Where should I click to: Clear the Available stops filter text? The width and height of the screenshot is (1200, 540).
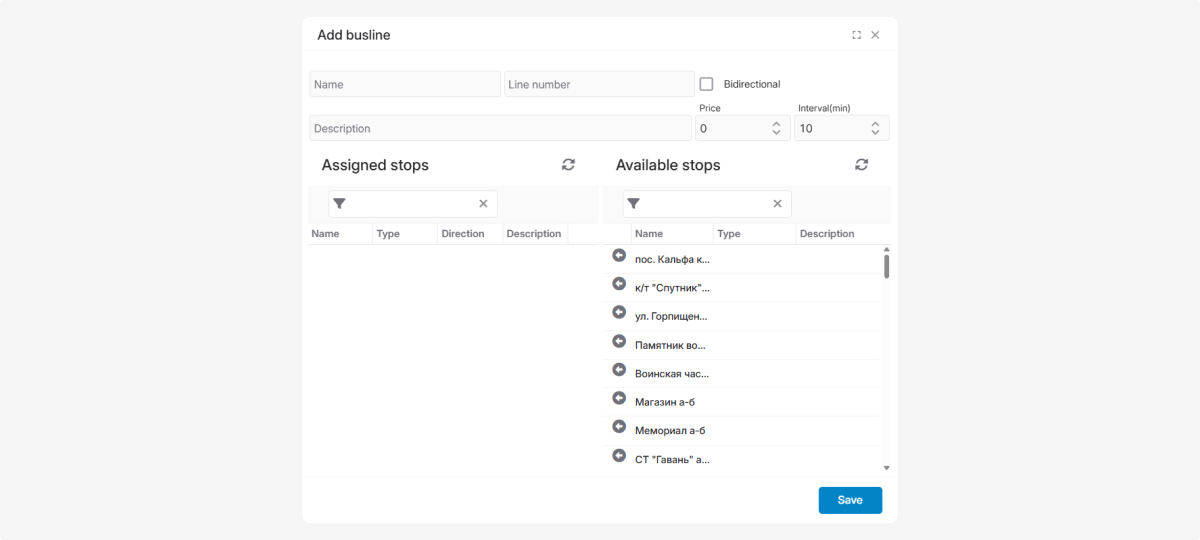(777, 204)
